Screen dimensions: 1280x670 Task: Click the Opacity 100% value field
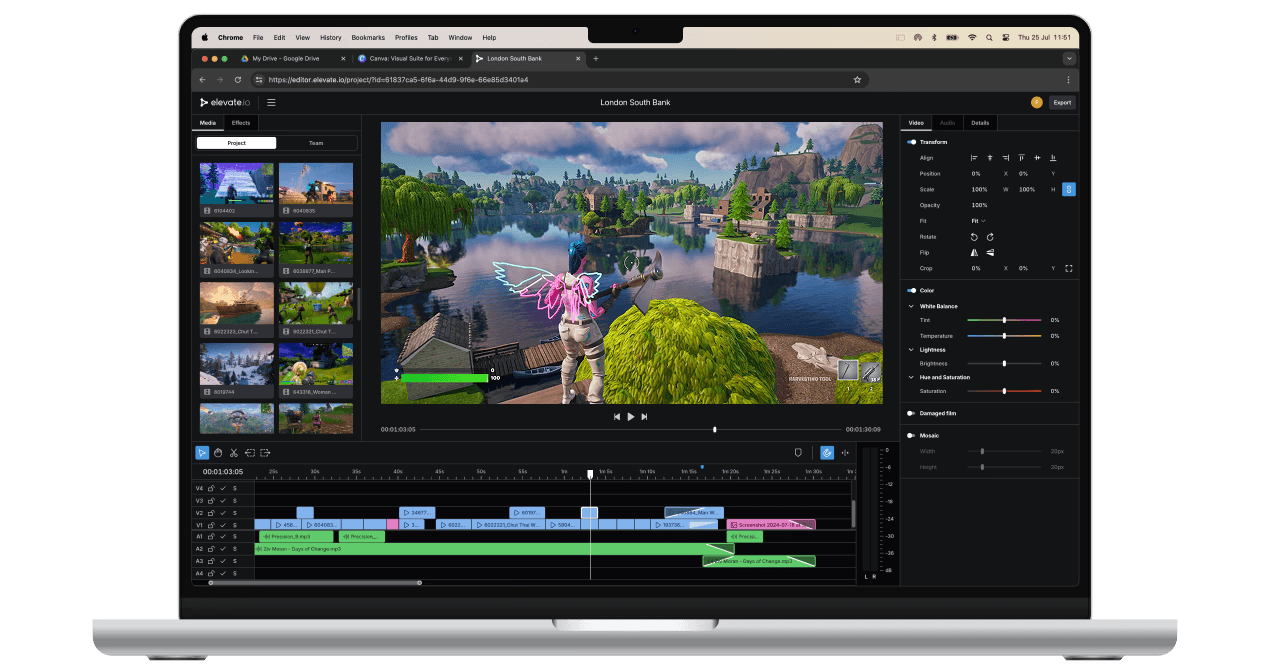[980, 205]
